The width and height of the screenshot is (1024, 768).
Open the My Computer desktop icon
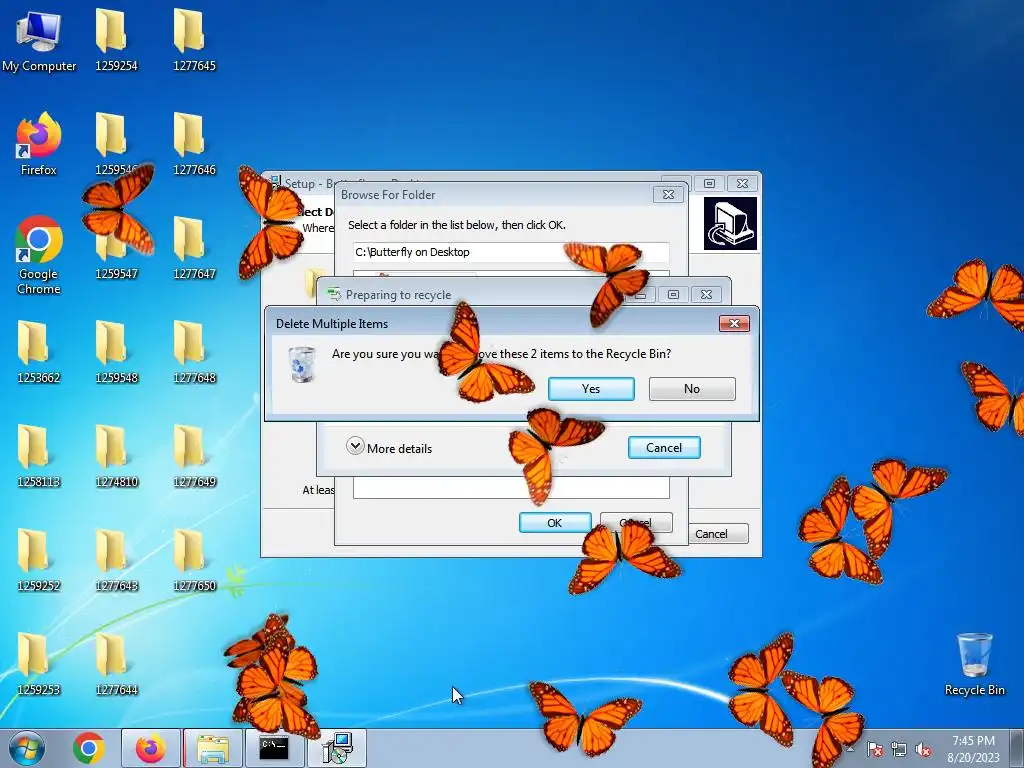point(39,40)
